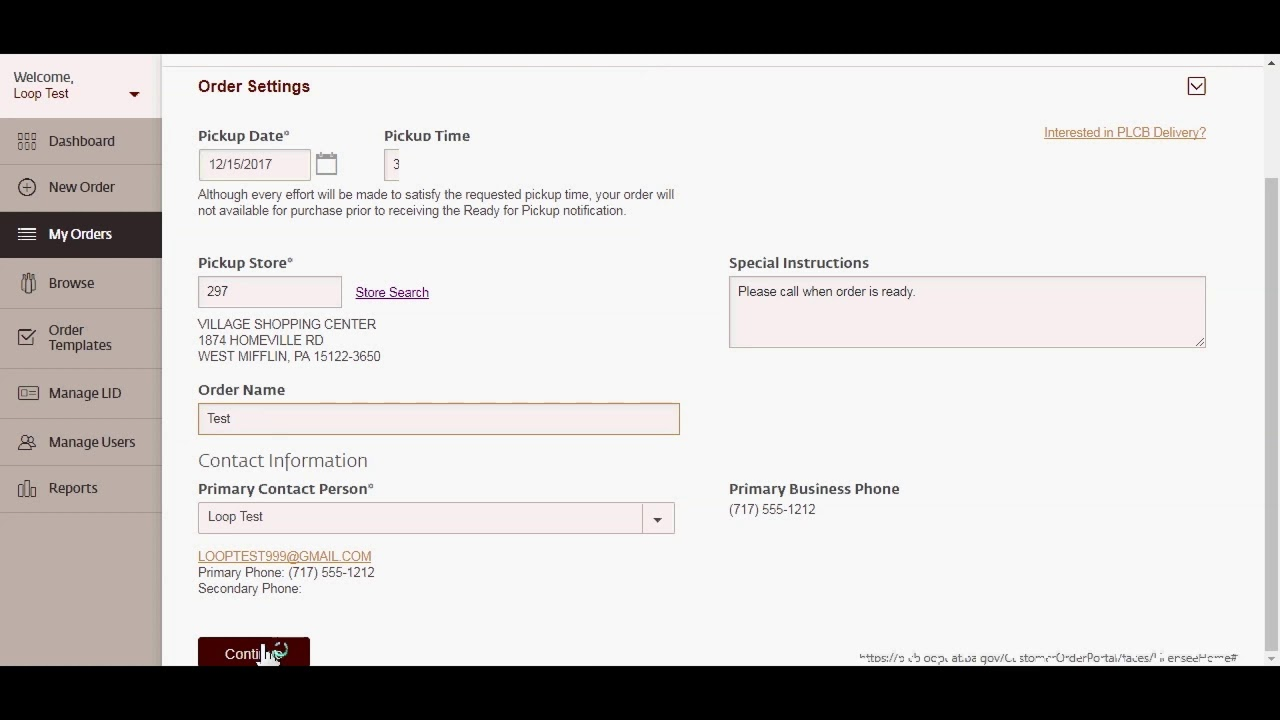Open the Pickup Date calendar picker icon

point(326,163)
